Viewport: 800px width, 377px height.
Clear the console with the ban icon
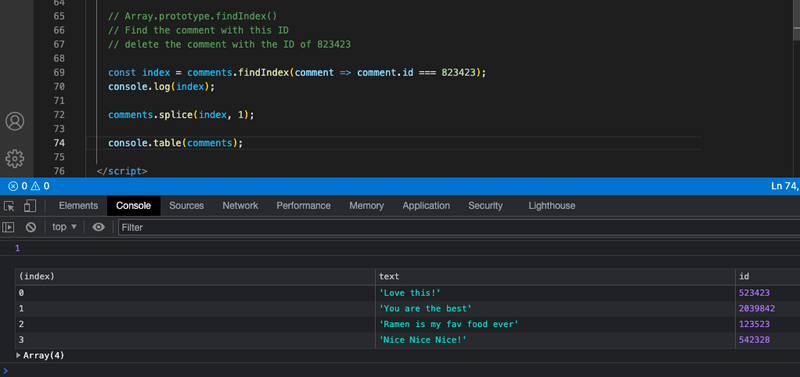pos(31,227)
